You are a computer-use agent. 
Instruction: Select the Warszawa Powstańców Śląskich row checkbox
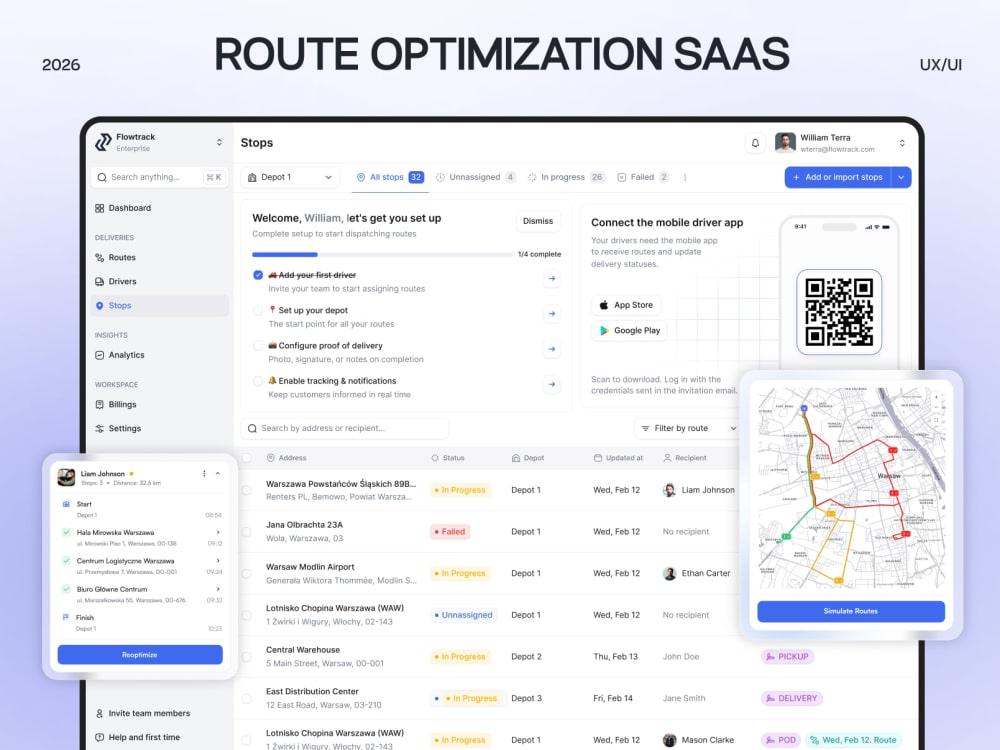pyautogui.click(x=247, y=490)
